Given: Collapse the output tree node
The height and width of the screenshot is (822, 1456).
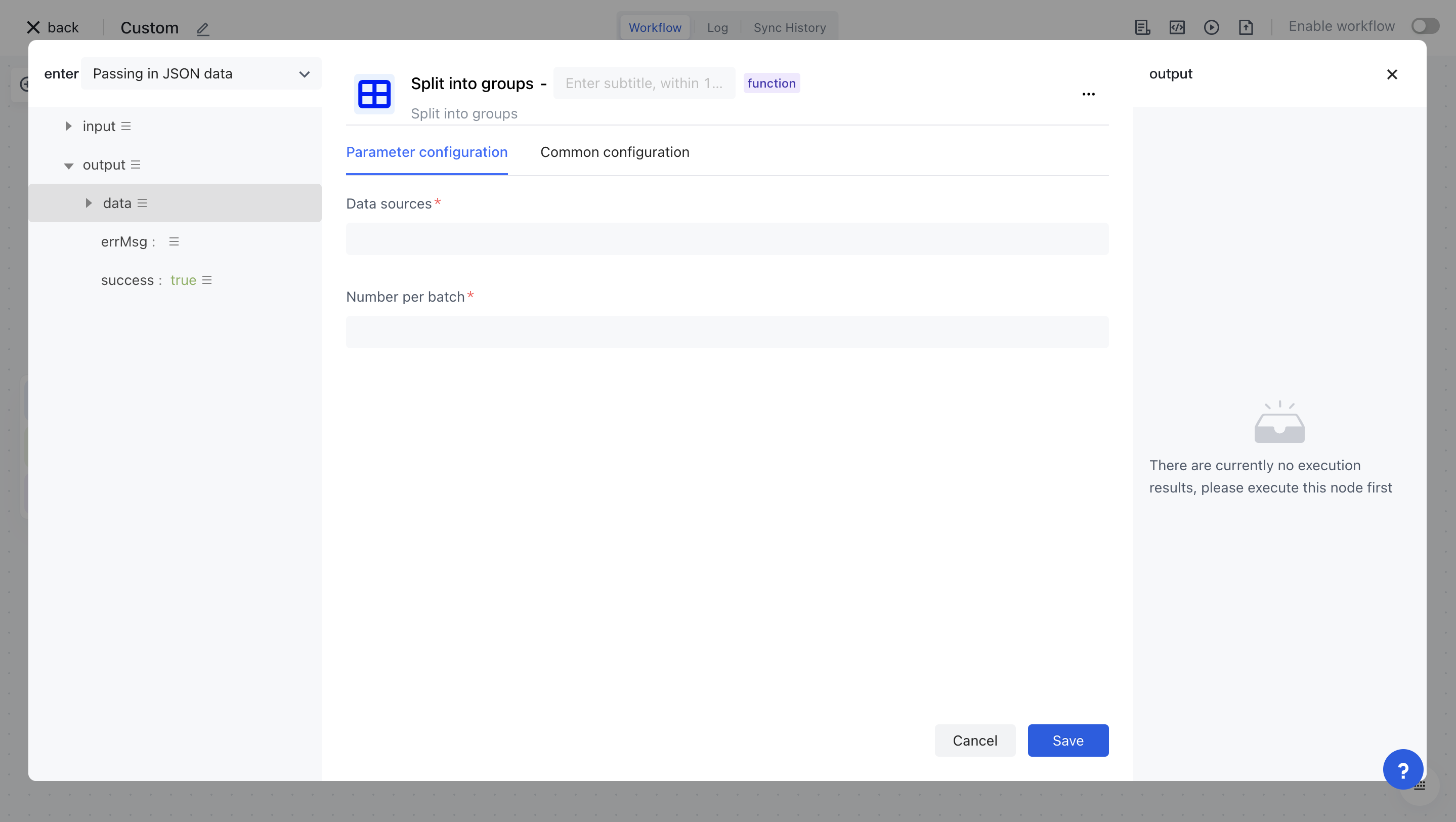Looking at the screenshot, I should pyautogui.click(x=68, y=165).
